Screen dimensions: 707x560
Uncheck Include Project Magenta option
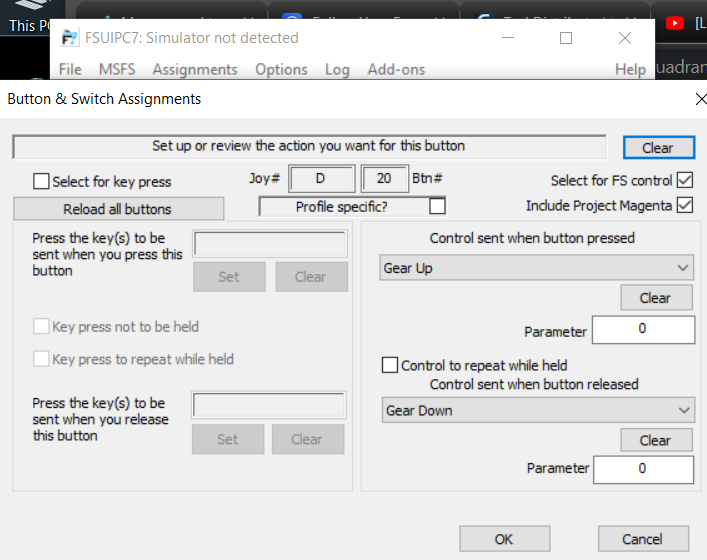[685, 206]
